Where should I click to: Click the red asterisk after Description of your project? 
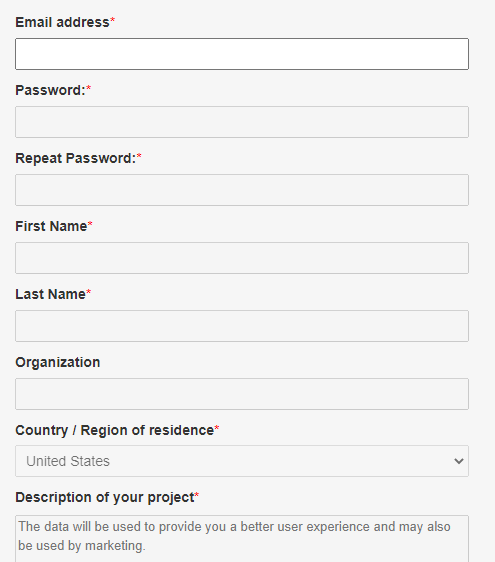pos(197,496)
